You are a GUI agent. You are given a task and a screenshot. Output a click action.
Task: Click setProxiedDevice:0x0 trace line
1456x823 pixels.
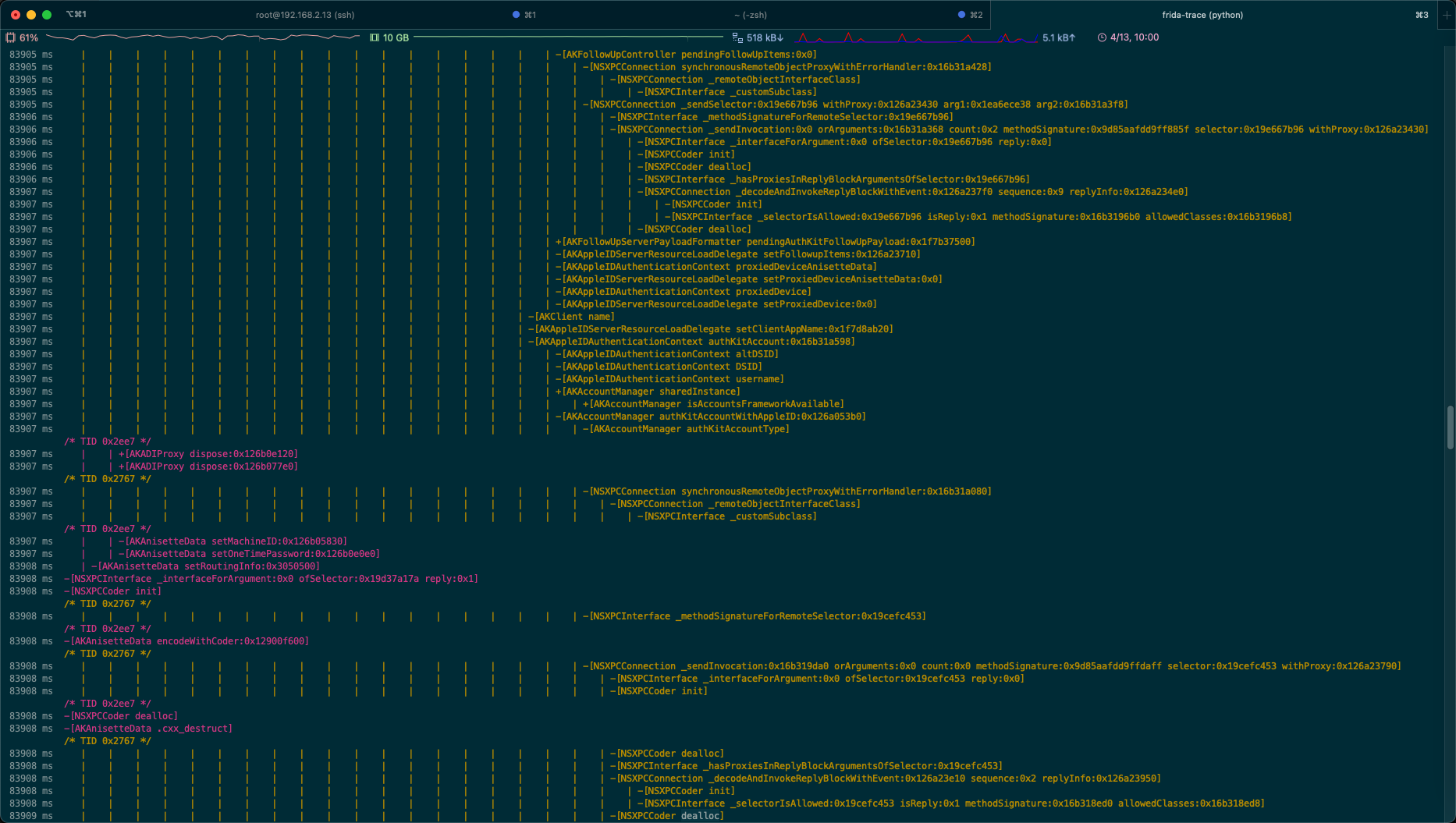click(716, 304)
